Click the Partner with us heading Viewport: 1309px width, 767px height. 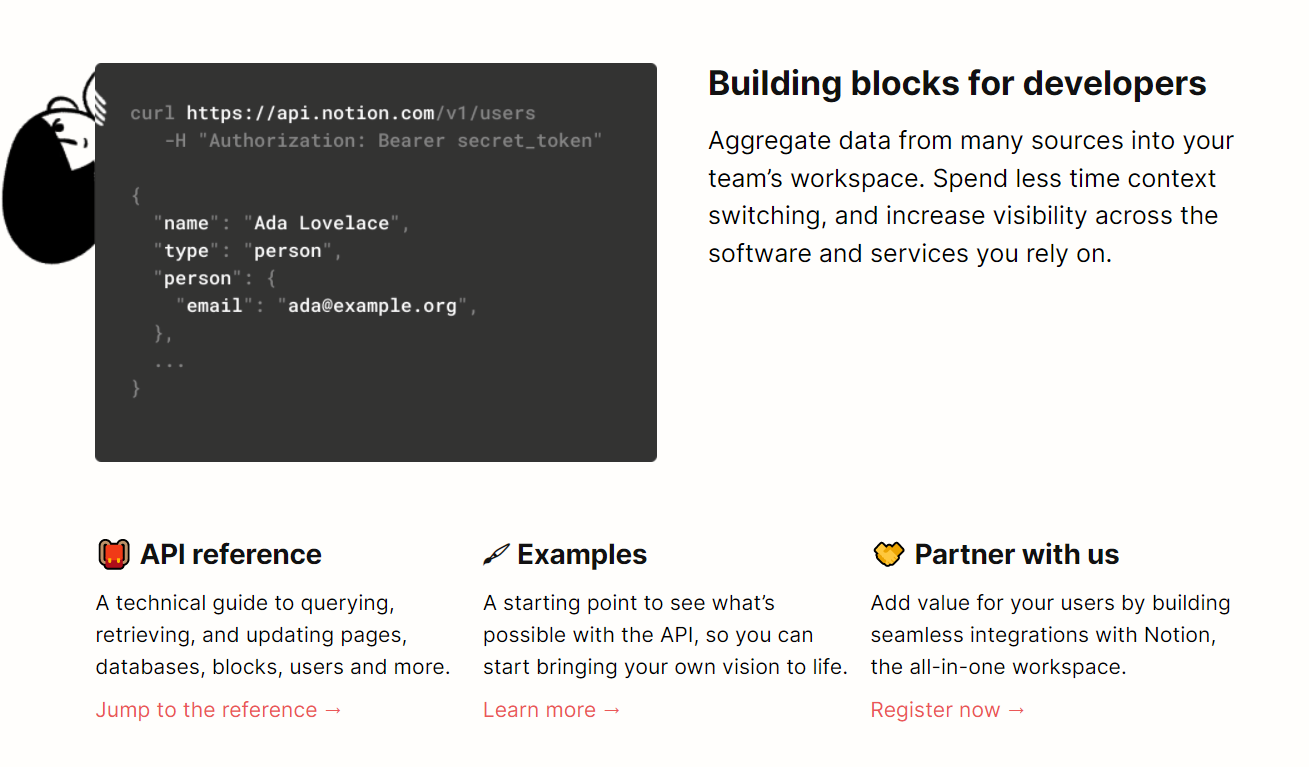(1017, 554)
